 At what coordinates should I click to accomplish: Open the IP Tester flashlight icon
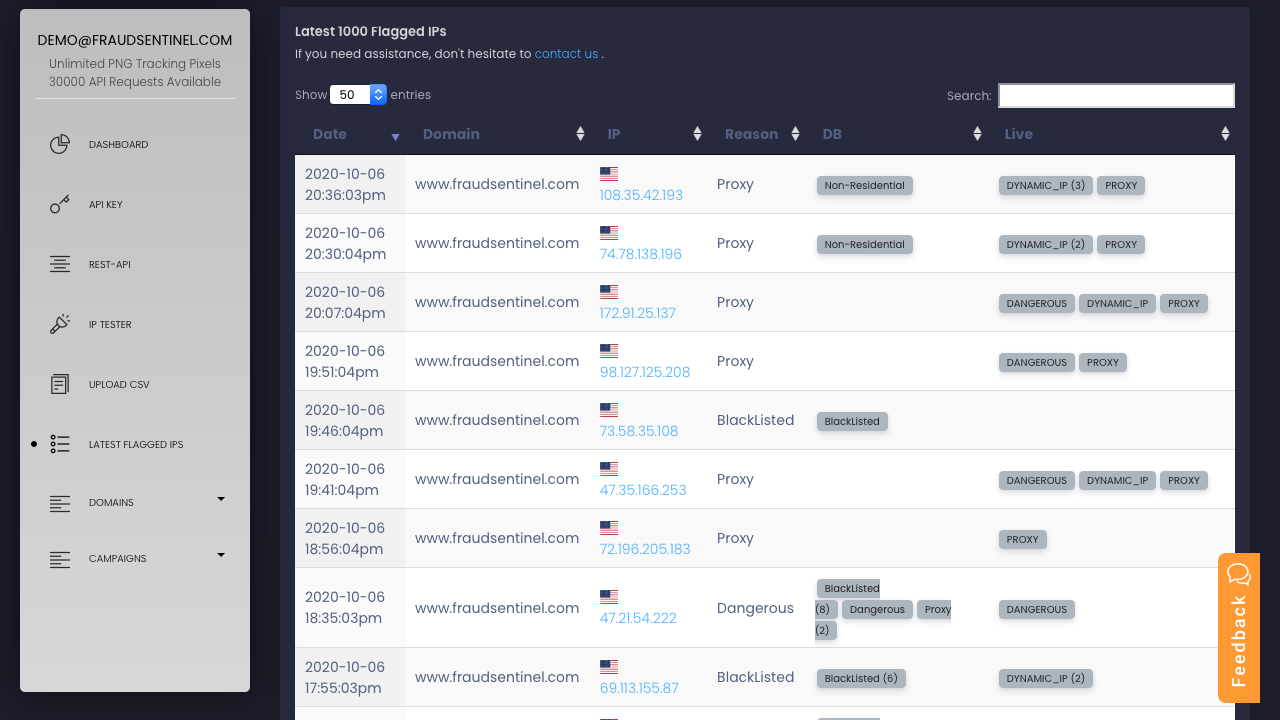coord(60,324)
